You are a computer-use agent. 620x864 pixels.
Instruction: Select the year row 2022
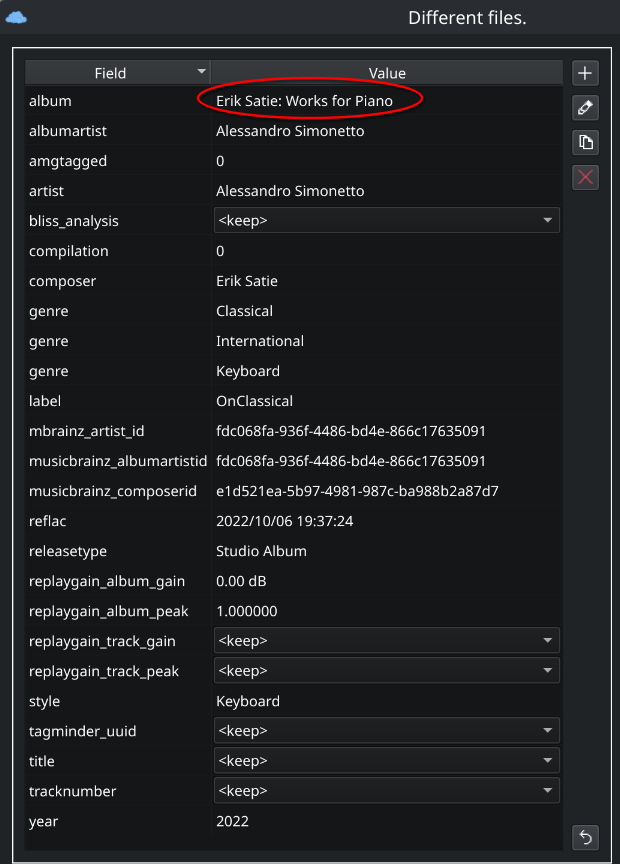[232, 821]
